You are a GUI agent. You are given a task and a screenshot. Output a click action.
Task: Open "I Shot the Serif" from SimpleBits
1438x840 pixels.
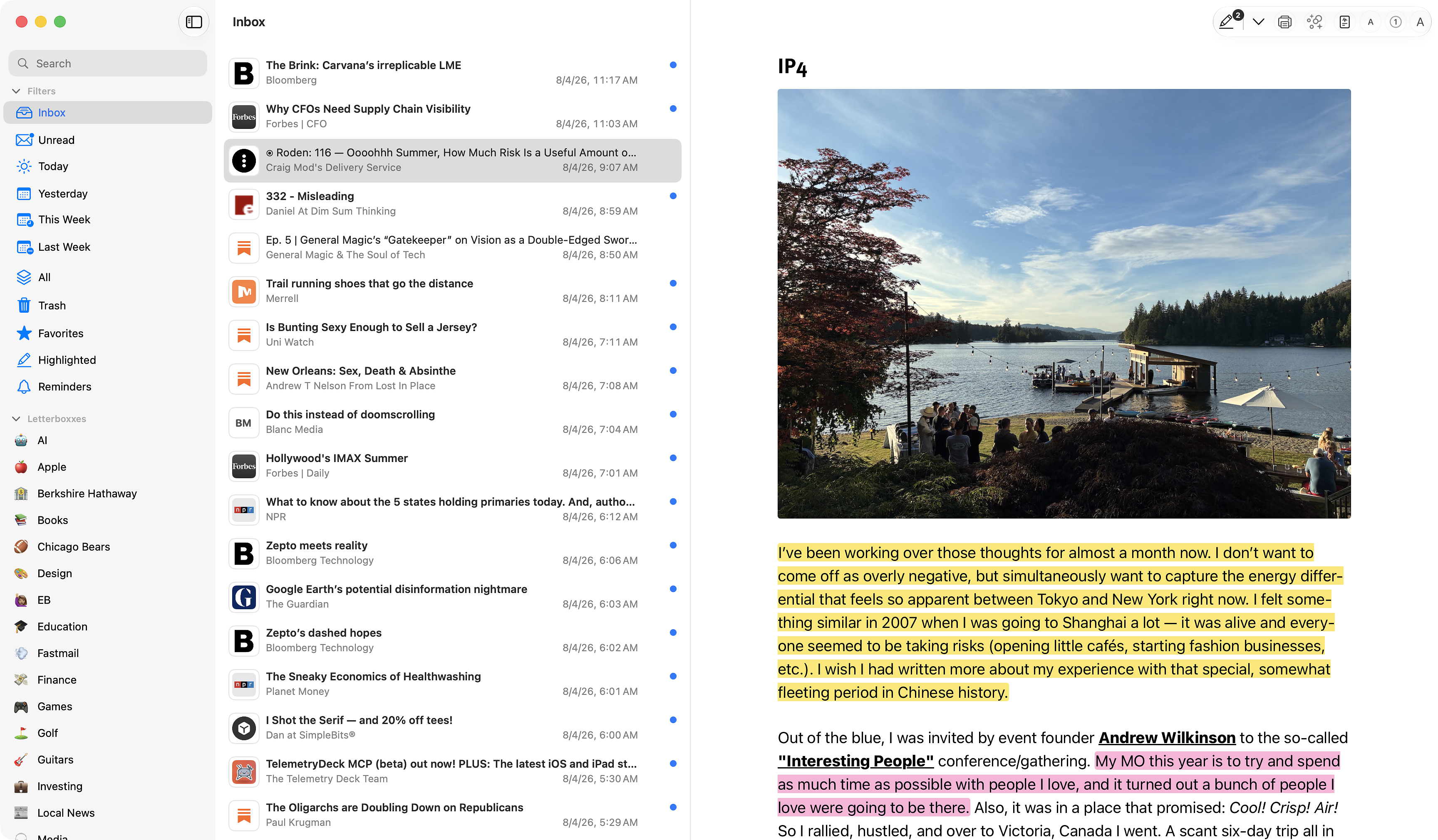(x=453, y=728)
